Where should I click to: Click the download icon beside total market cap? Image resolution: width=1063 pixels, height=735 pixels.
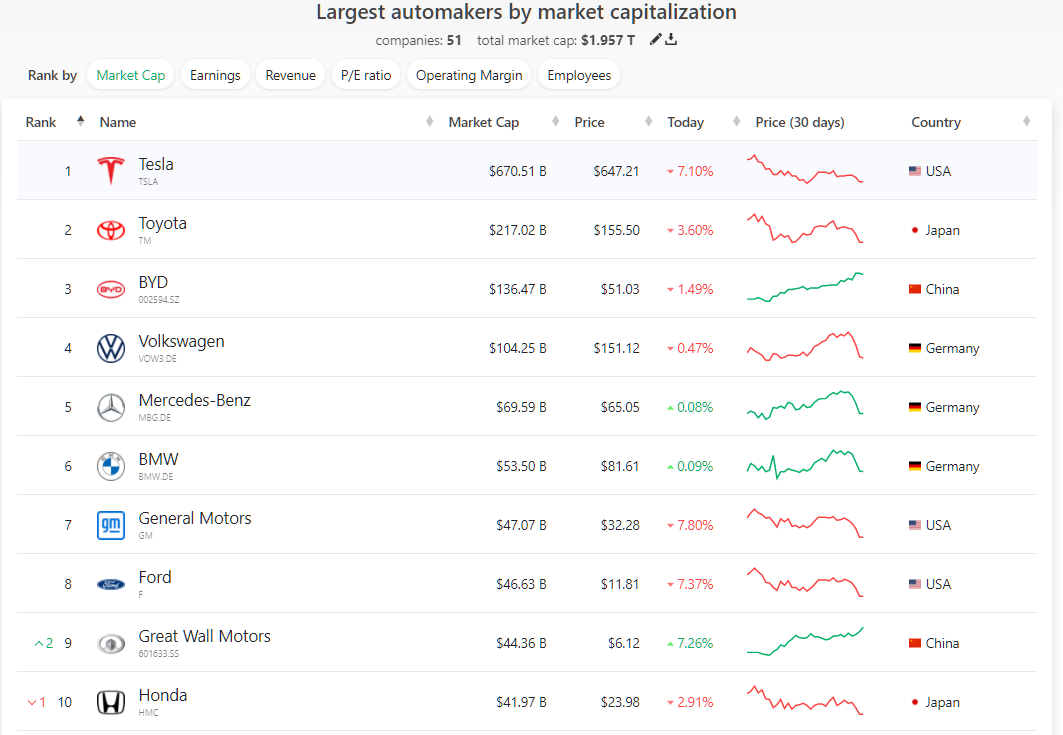671,40
